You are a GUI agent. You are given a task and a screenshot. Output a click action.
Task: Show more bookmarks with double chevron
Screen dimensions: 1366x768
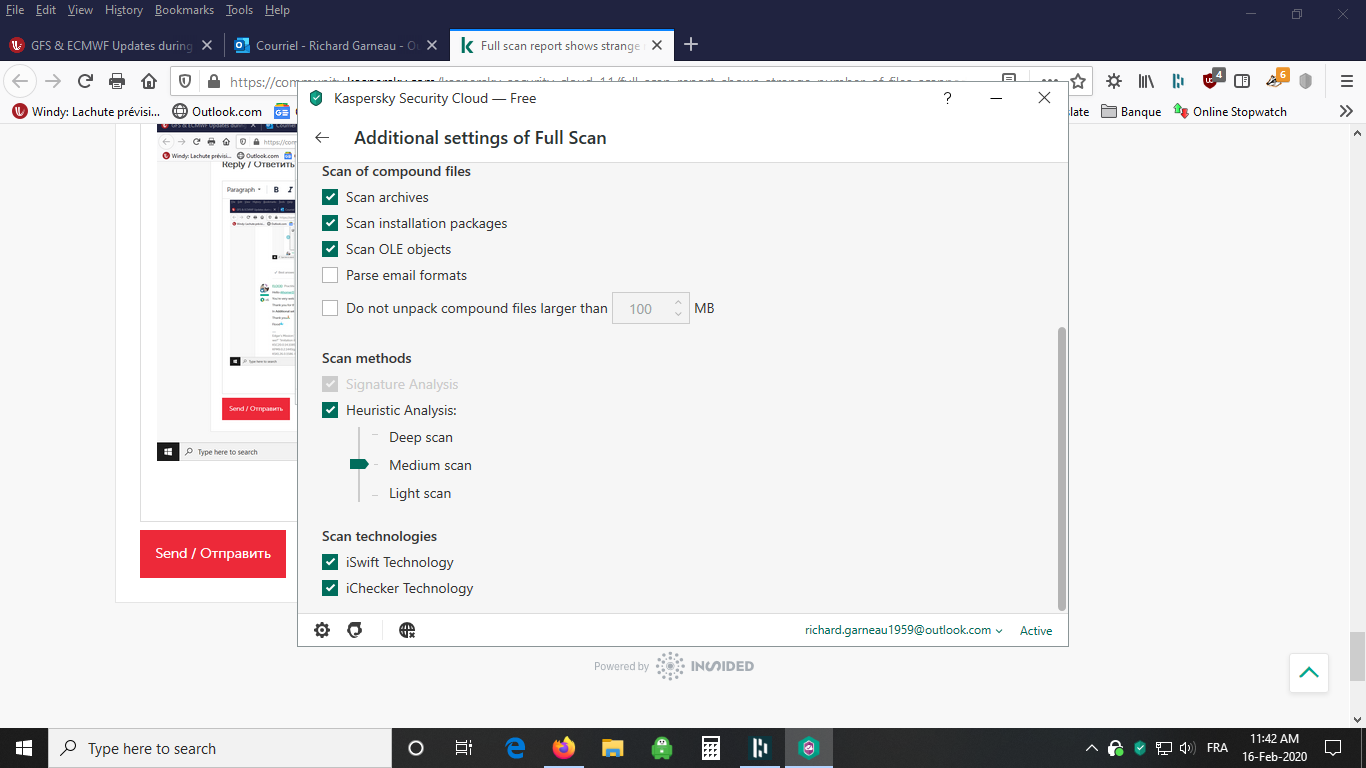coord(1346,111)
